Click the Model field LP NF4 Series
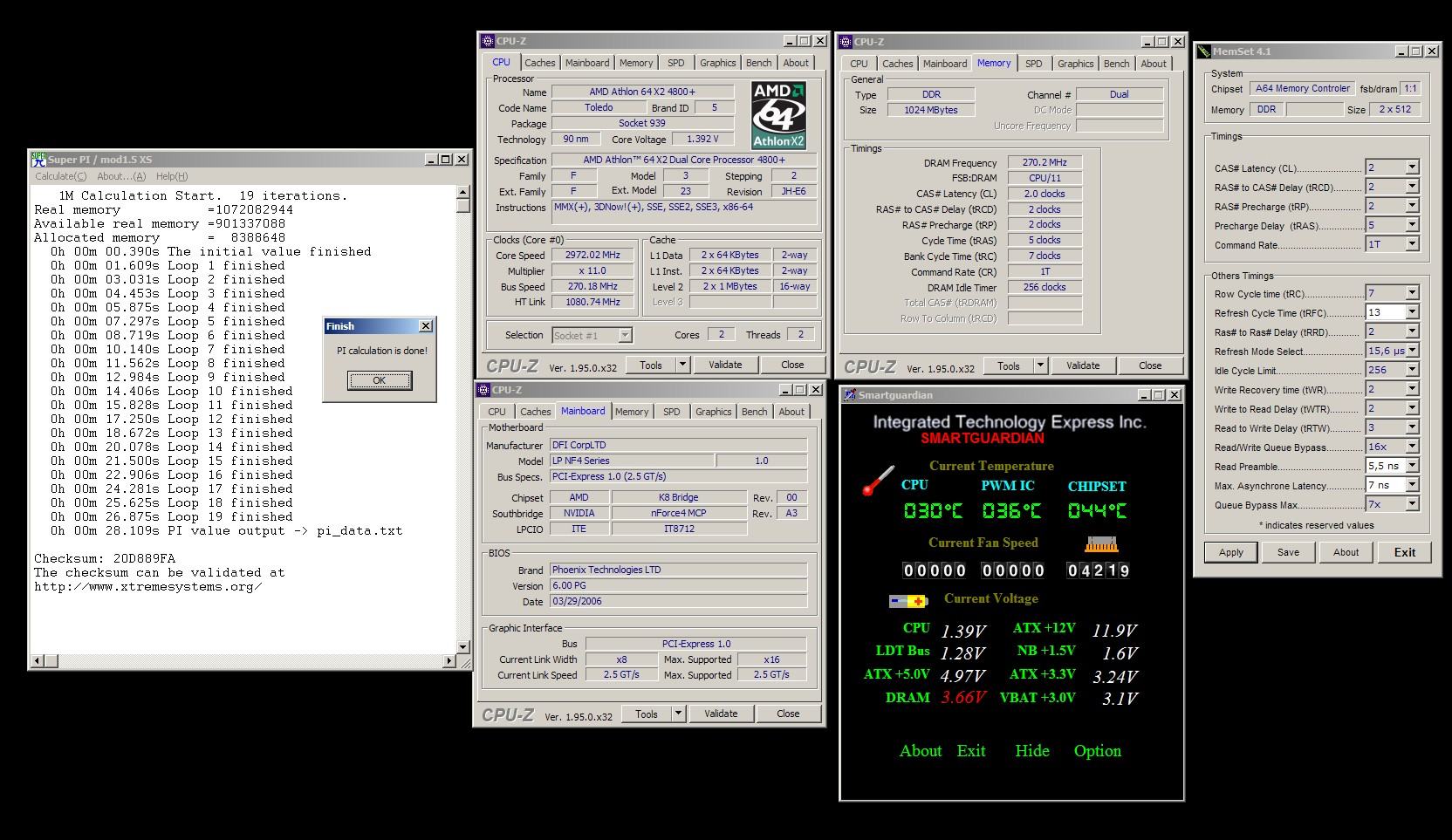The image size is (1452, 840). [631, 461]
